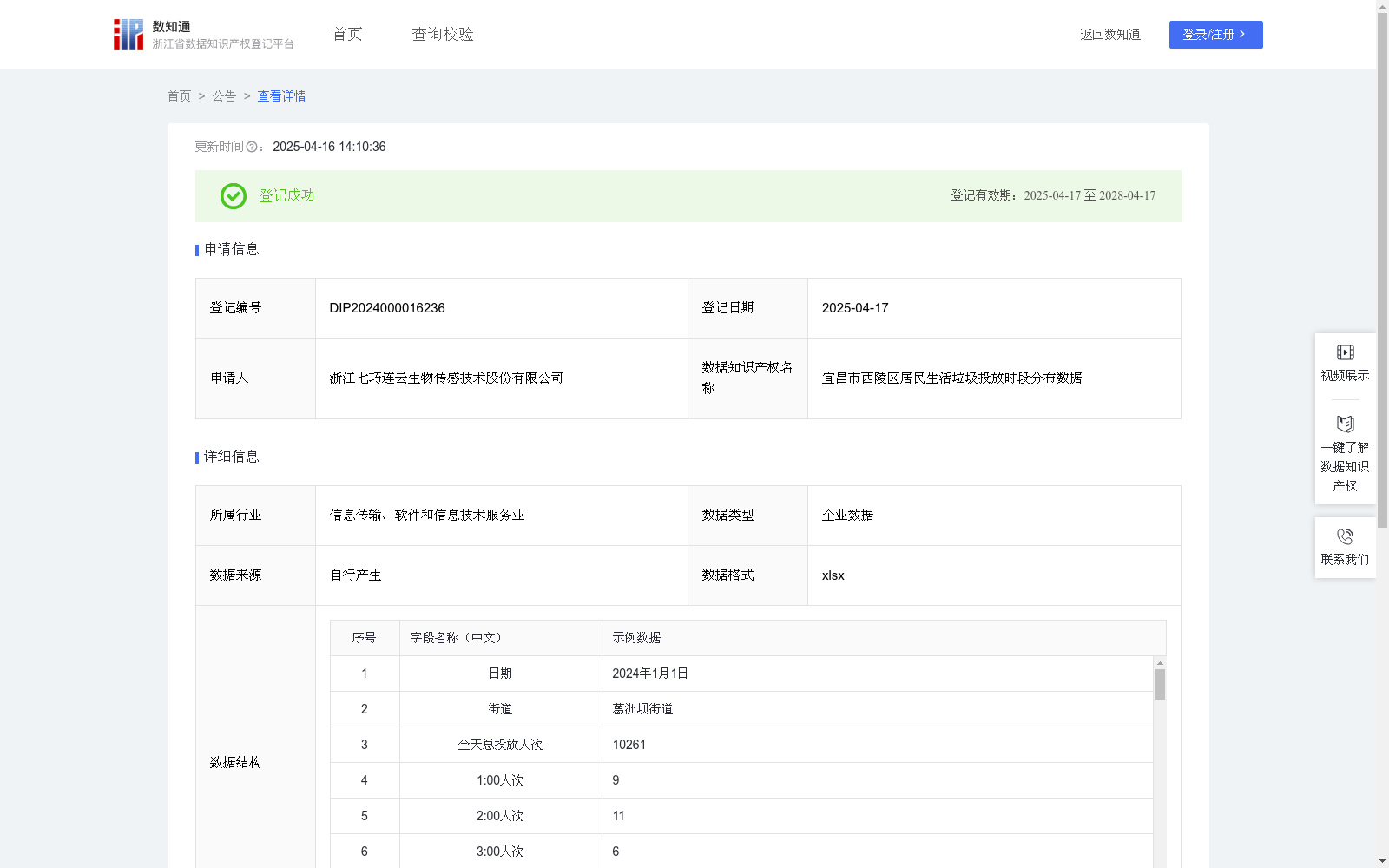The height and width of the screenshot is (868, 1389).
Task: Click the 全天总投放人次 field cell
Action: click(x=500, y=745)
